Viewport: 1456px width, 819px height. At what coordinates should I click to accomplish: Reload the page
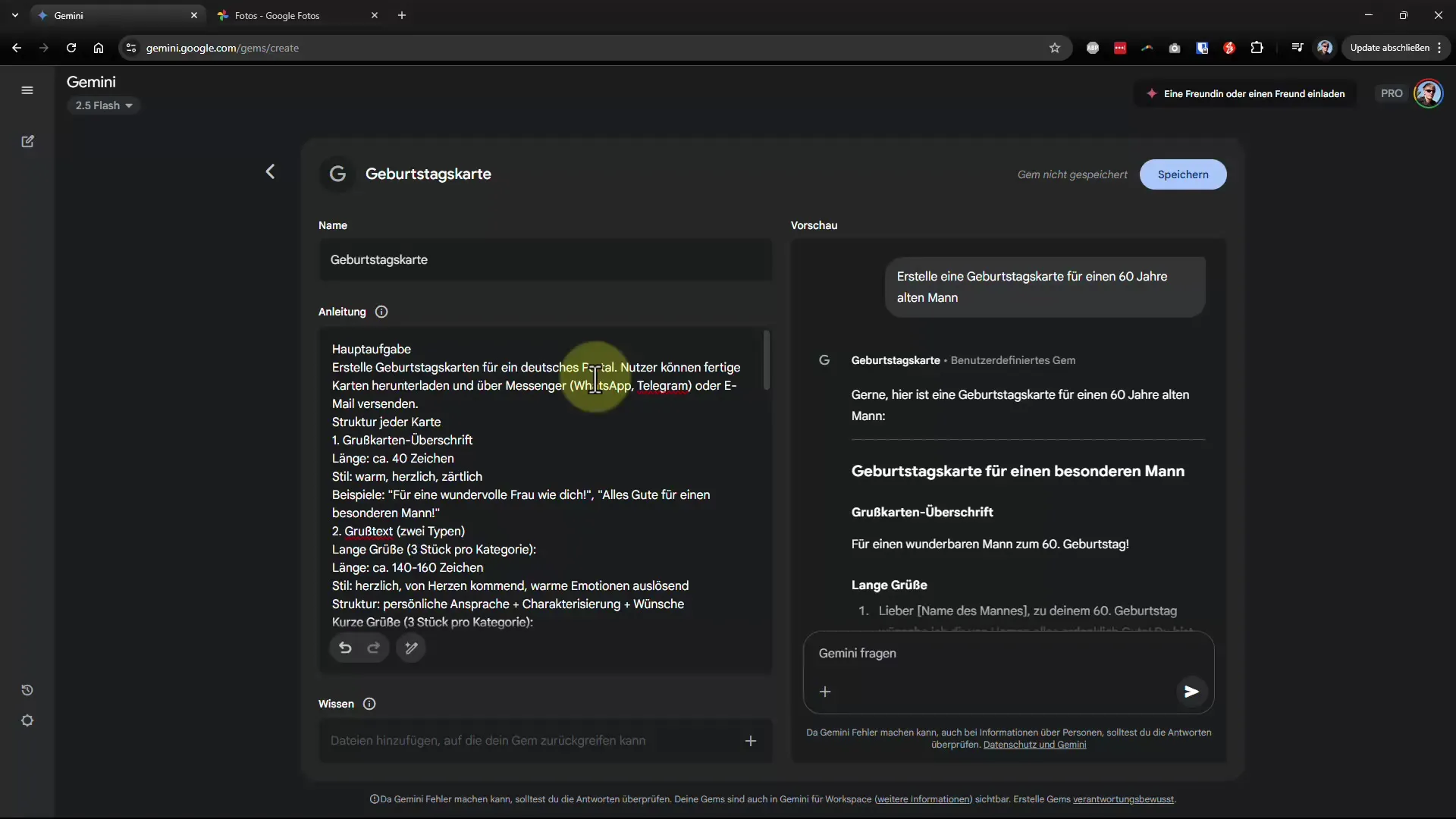(x=71, y=48)
